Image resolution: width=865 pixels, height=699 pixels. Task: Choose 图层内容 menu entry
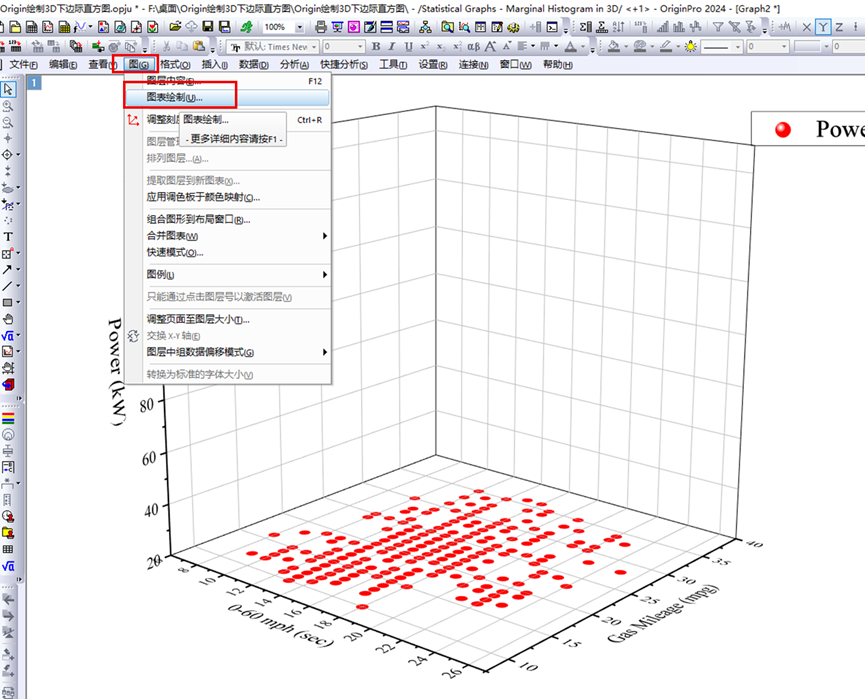(227, 81)
